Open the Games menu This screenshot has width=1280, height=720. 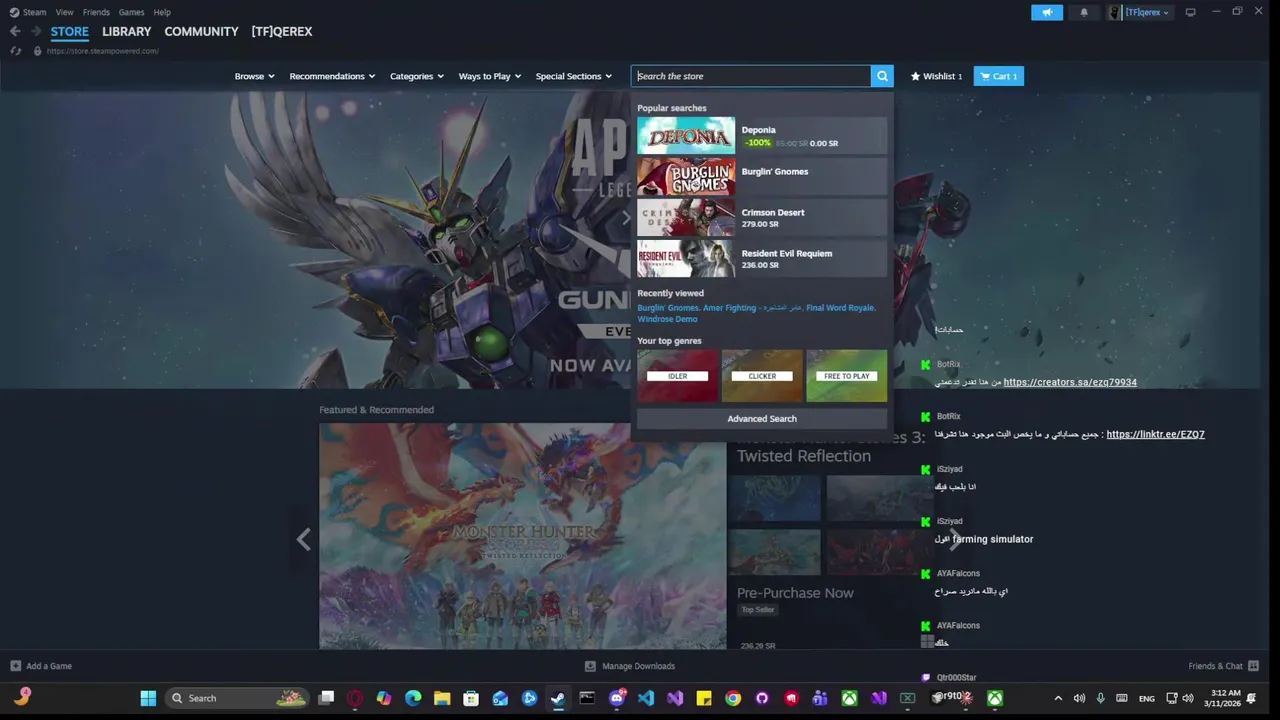[131, 12]
